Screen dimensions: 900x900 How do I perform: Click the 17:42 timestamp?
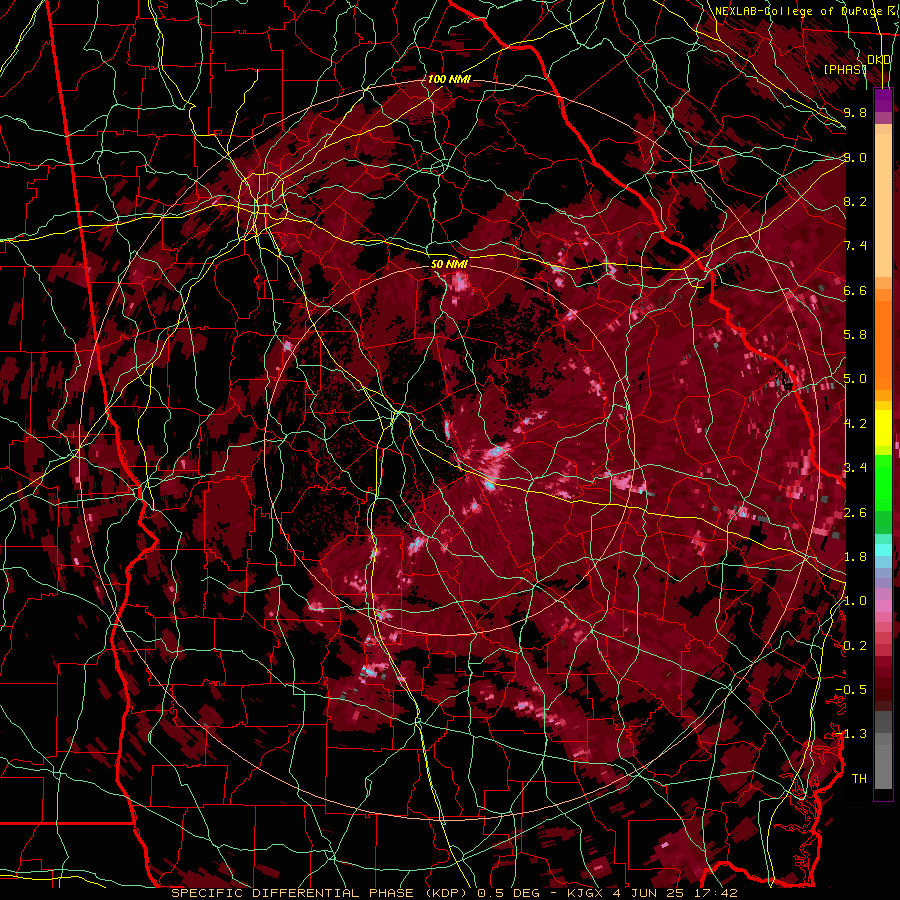tap(717, 893)
